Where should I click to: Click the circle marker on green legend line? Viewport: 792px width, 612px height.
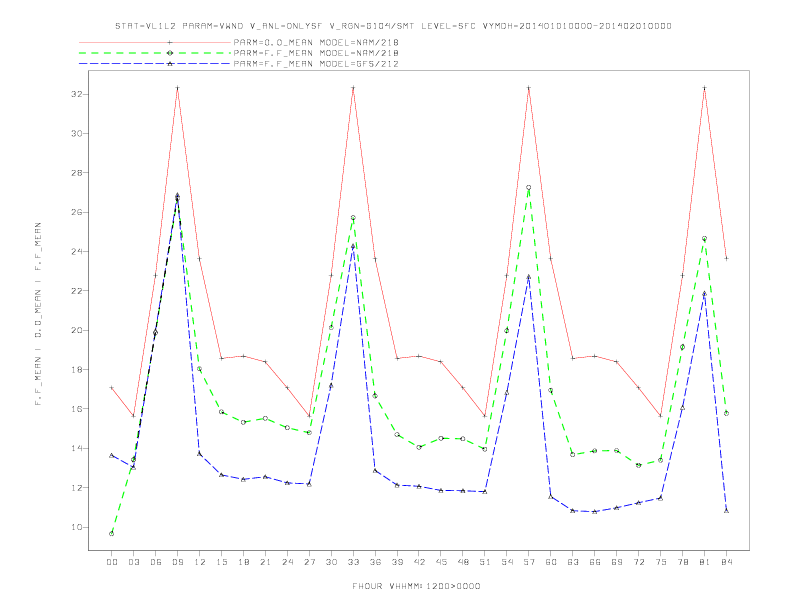click(170, 53)
